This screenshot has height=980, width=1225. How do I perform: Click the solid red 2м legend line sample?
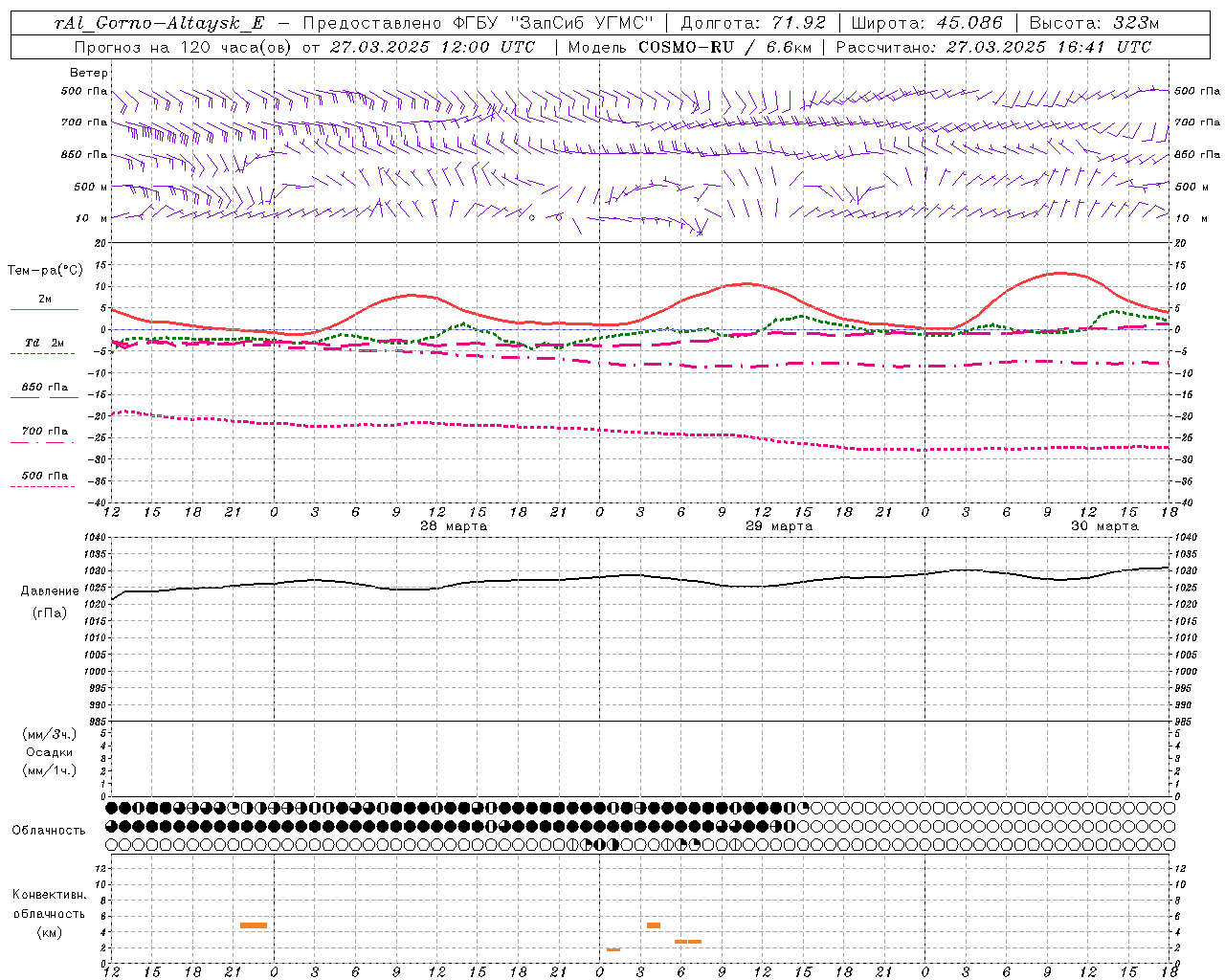[x=44, y=309]
